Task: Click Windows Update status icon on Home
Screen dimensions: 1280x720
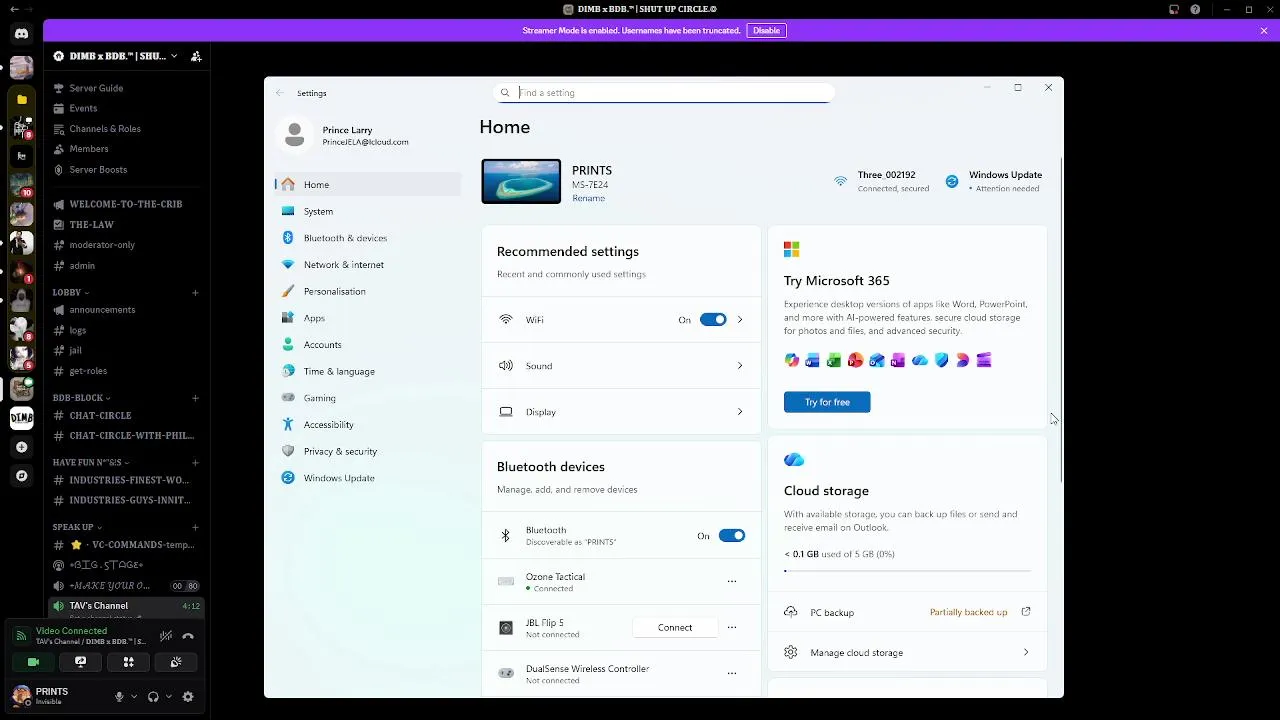Action: 952,181
